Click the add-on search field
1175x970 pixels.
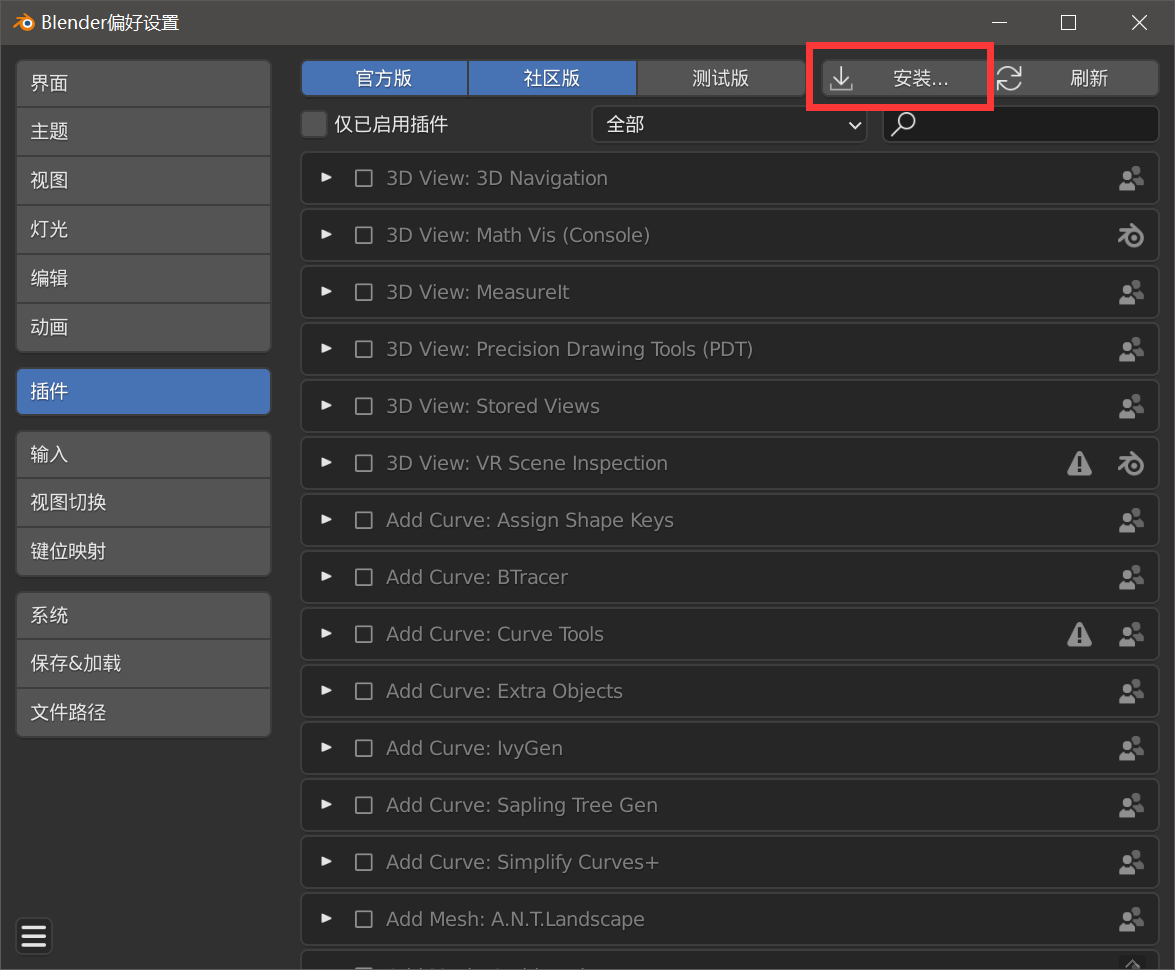(1021, 124)
